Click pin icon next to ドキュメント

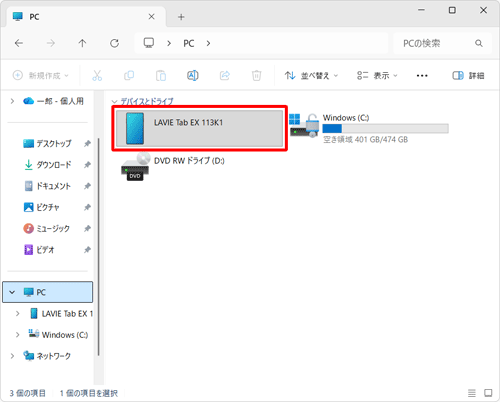[87, 186]
